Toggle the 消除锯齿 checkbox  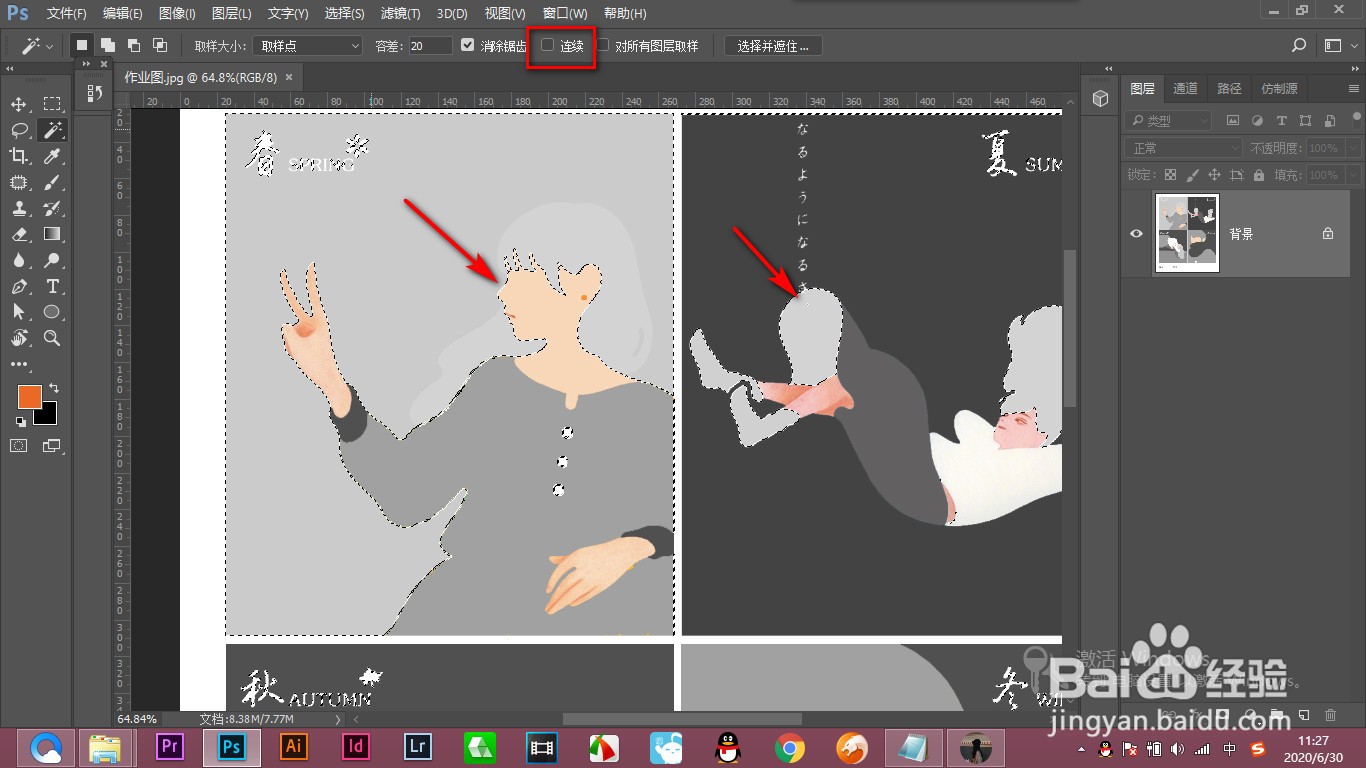(x=468, y=45)
